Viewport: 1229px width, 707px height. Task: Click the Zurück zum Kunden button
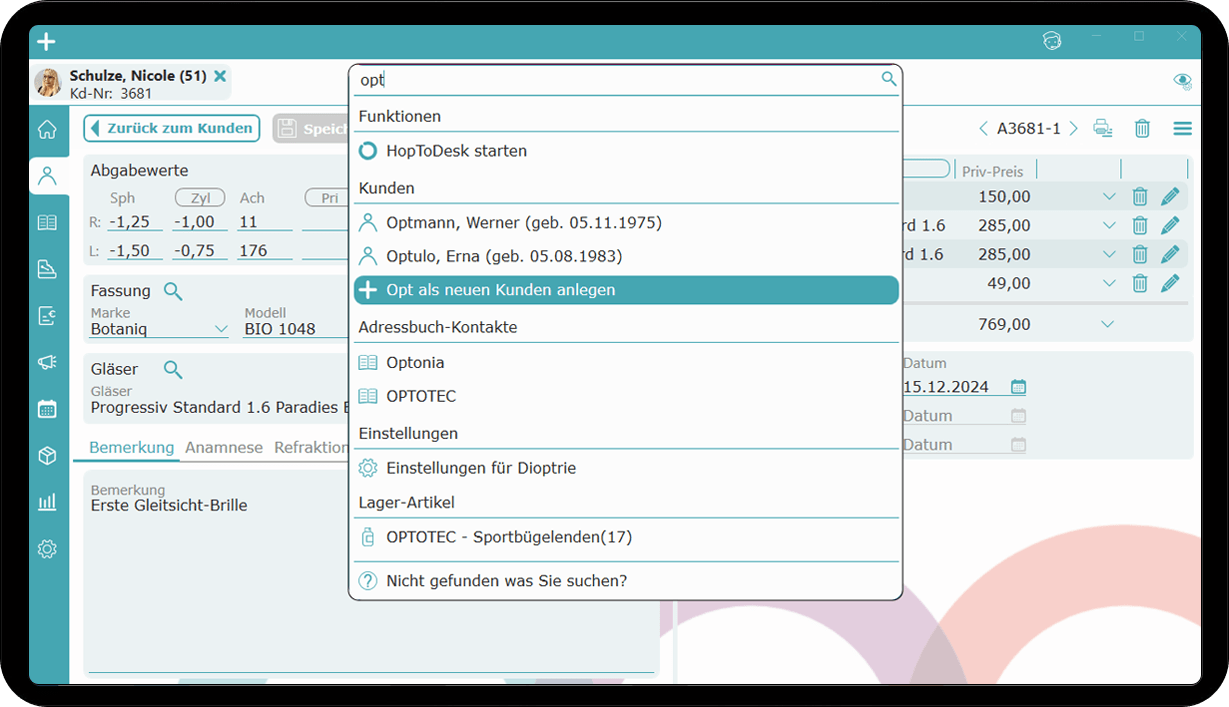coord(171,128)
